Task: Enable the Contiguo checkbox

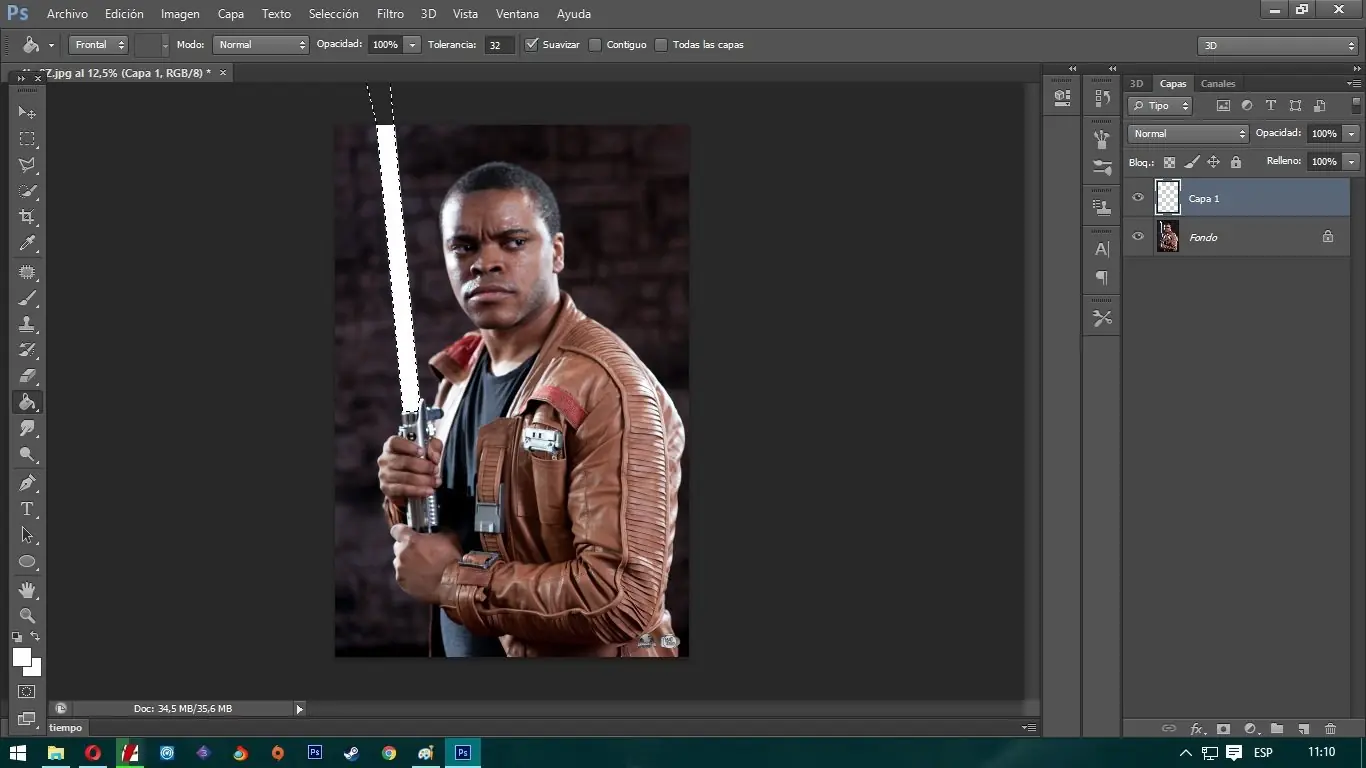Action: click(x=596, y=44)
